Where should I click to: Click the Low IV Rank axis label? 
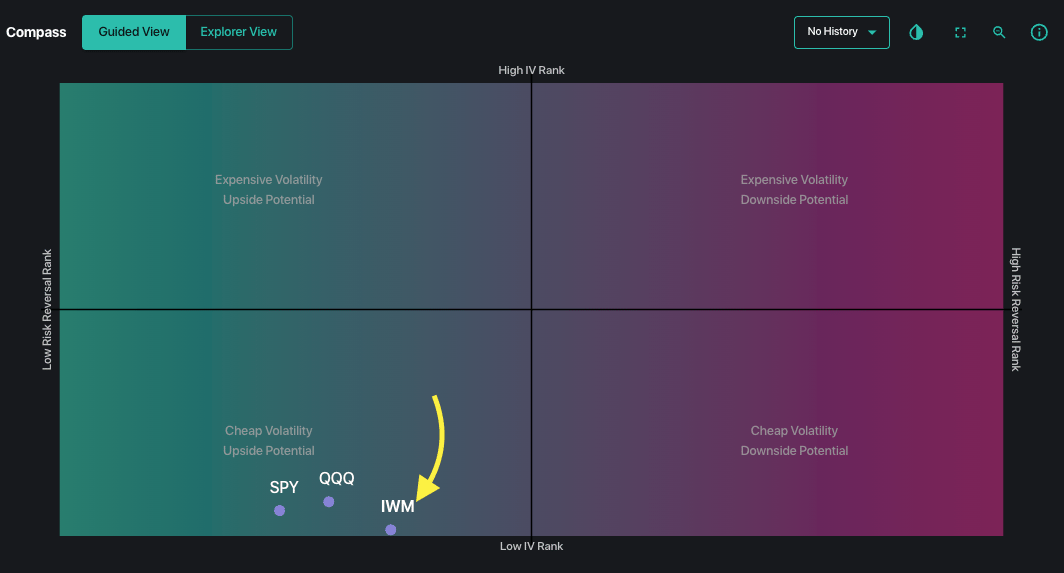pos(532,546)
